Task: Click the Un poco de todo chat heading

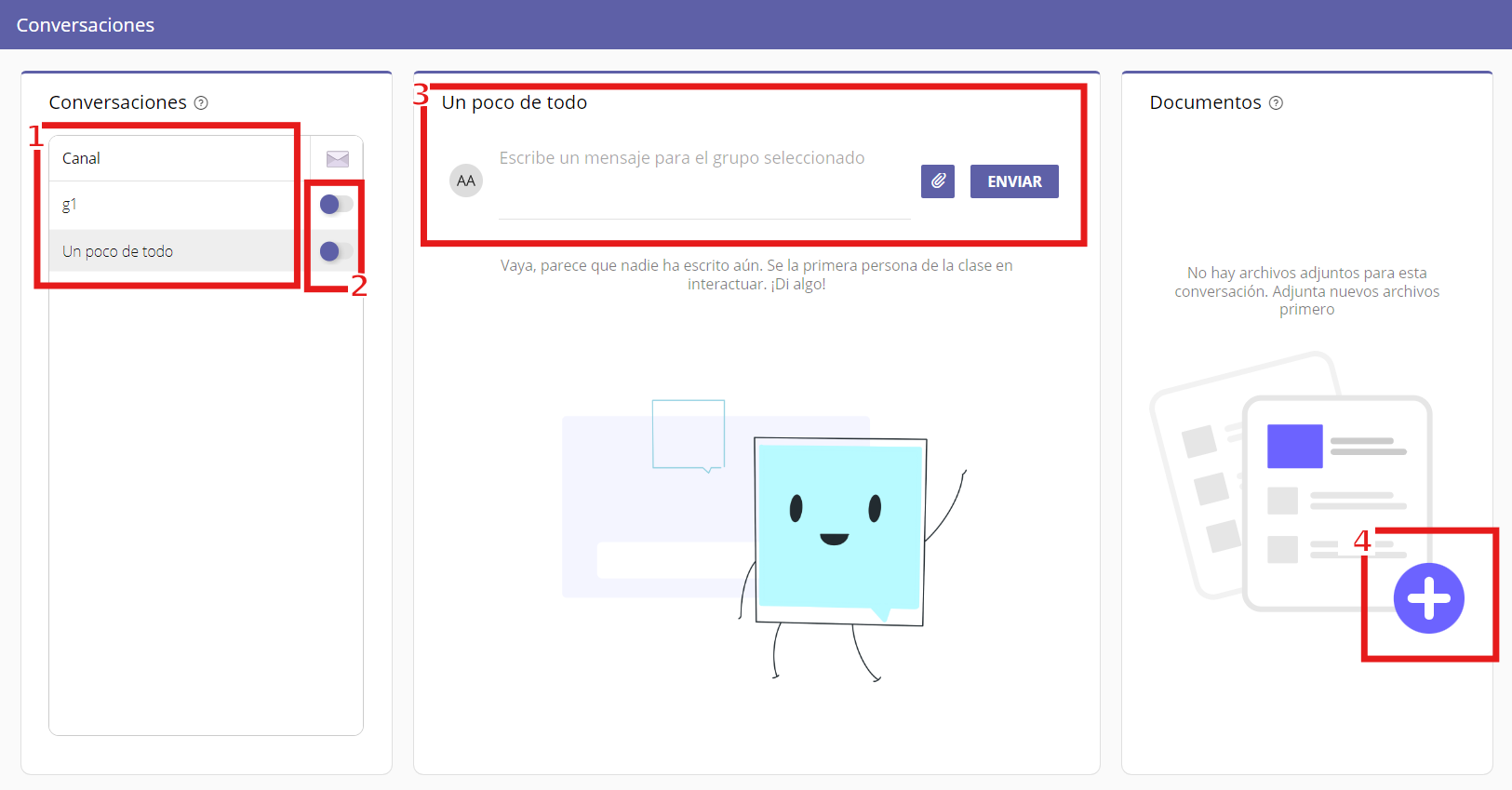Action: [x=515, y=102]
